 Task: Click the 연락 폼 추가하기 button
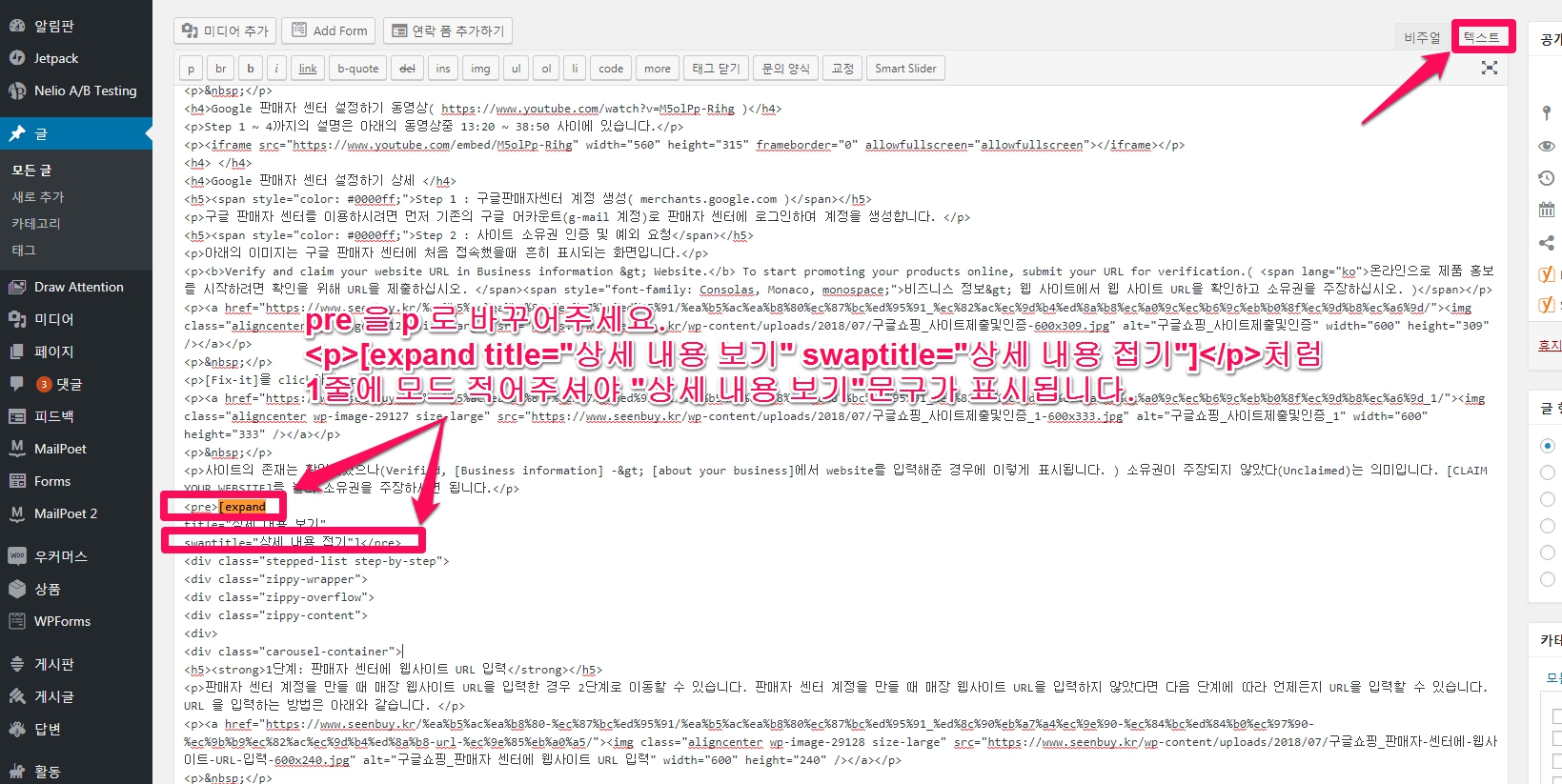click(448, 30)
